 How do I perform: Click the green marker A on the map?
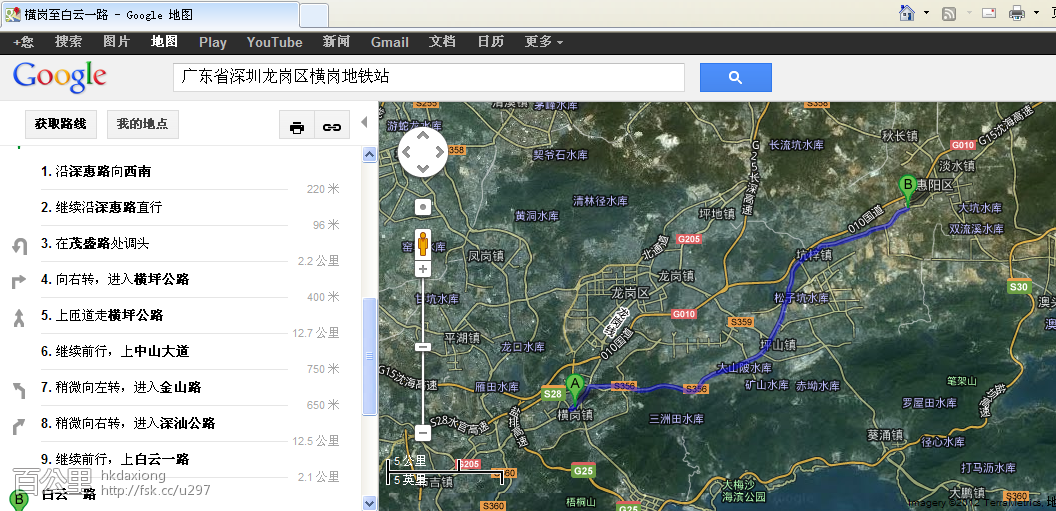(575, 386)
